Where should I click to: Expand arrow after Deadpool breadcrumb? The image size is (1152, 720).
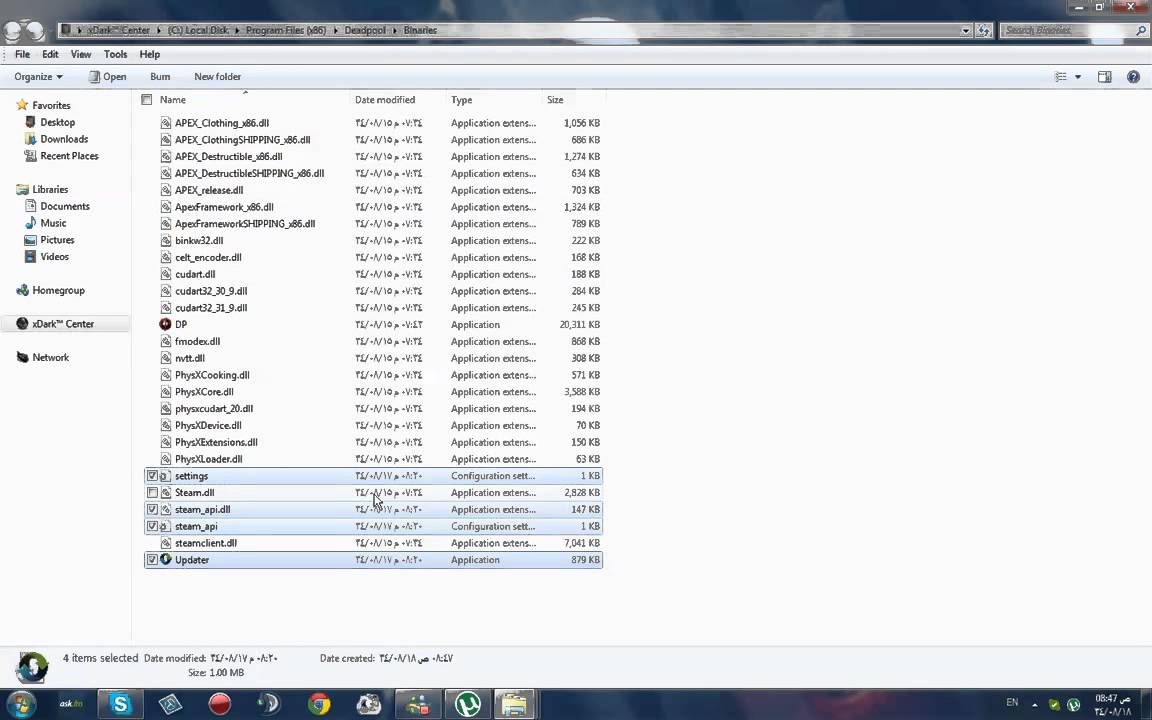(x=395, y=30)
